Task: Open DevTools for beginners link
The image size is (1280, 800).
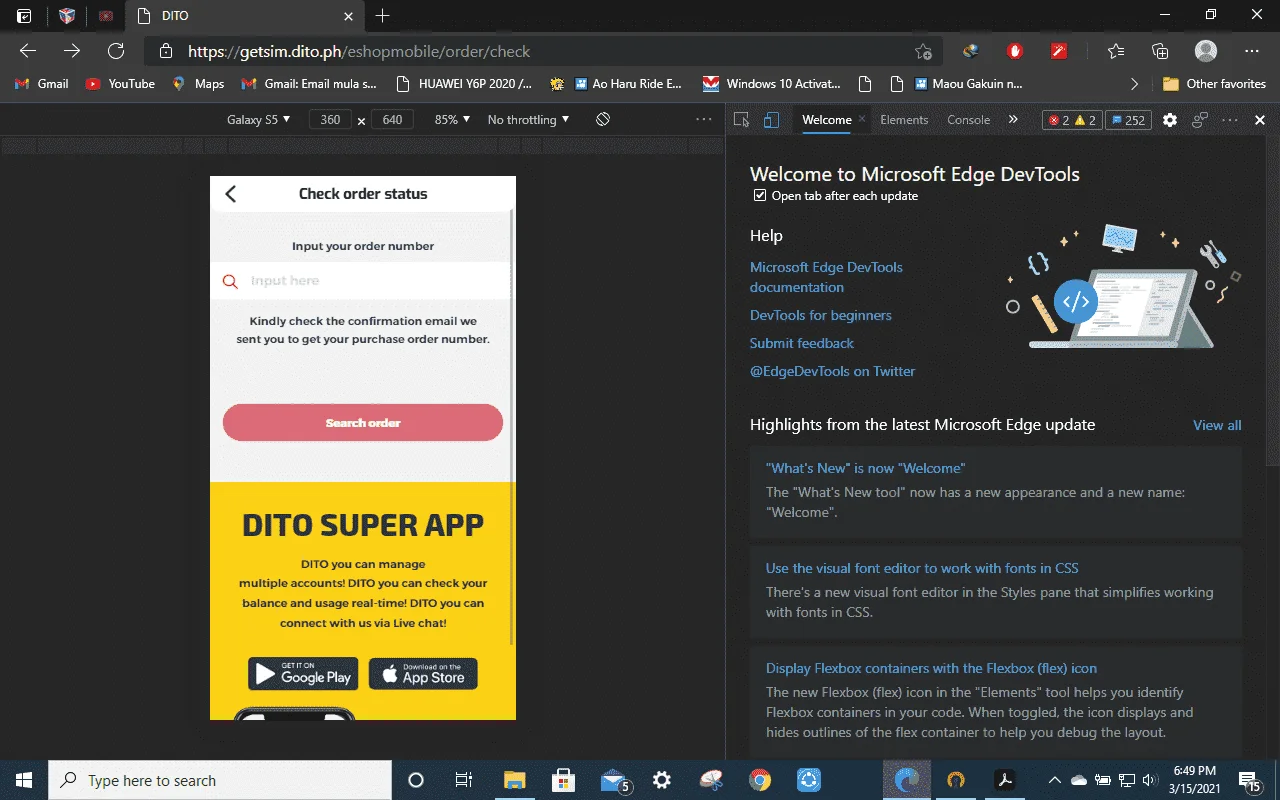Action: 820,315
